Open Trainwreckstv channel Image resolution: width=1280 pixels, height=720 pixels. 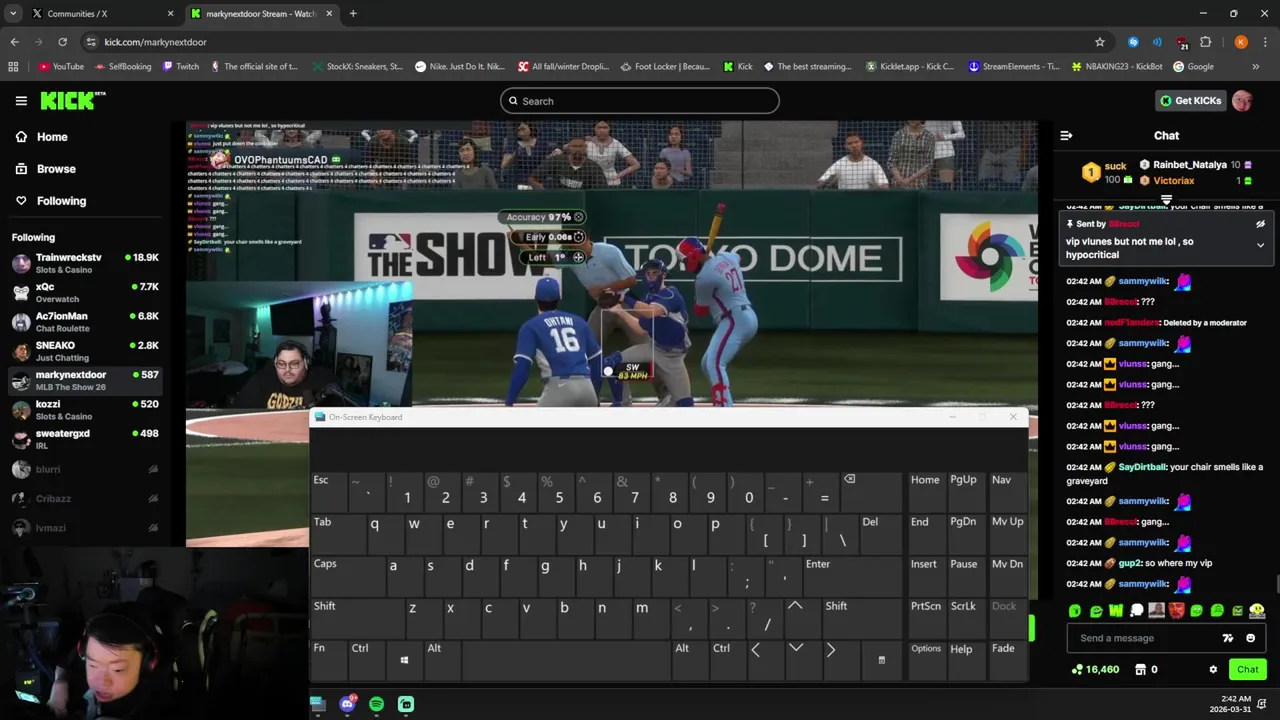click(x=84, y=263)
